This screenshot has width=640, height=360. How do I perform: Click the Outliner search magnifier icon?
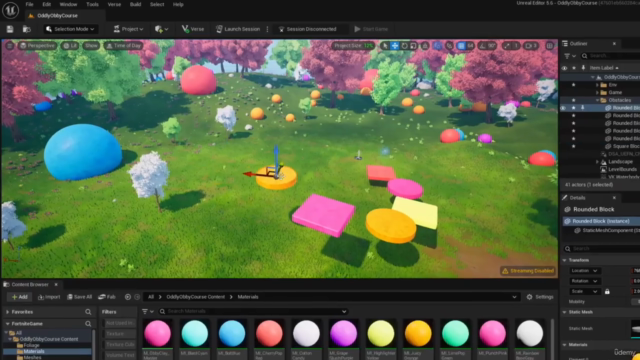584,56
